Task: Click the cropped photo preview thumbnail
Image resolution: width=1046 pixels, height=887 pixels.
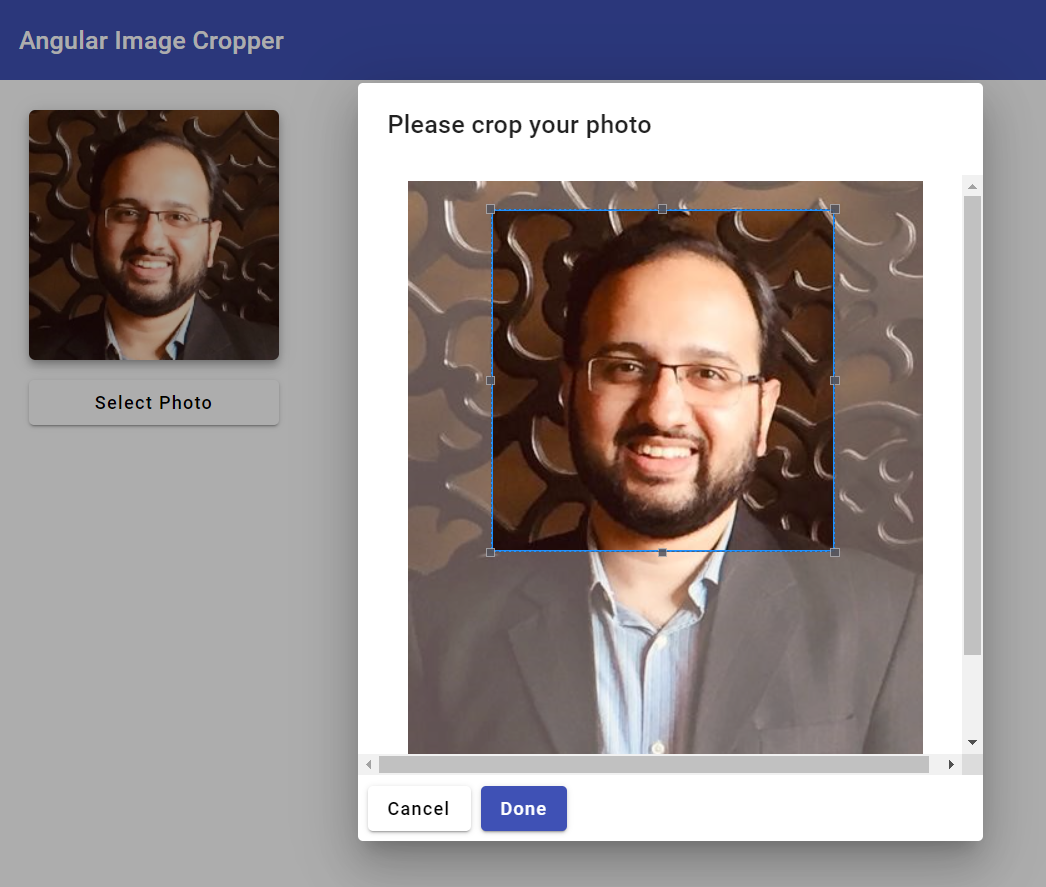Action: 154,235
